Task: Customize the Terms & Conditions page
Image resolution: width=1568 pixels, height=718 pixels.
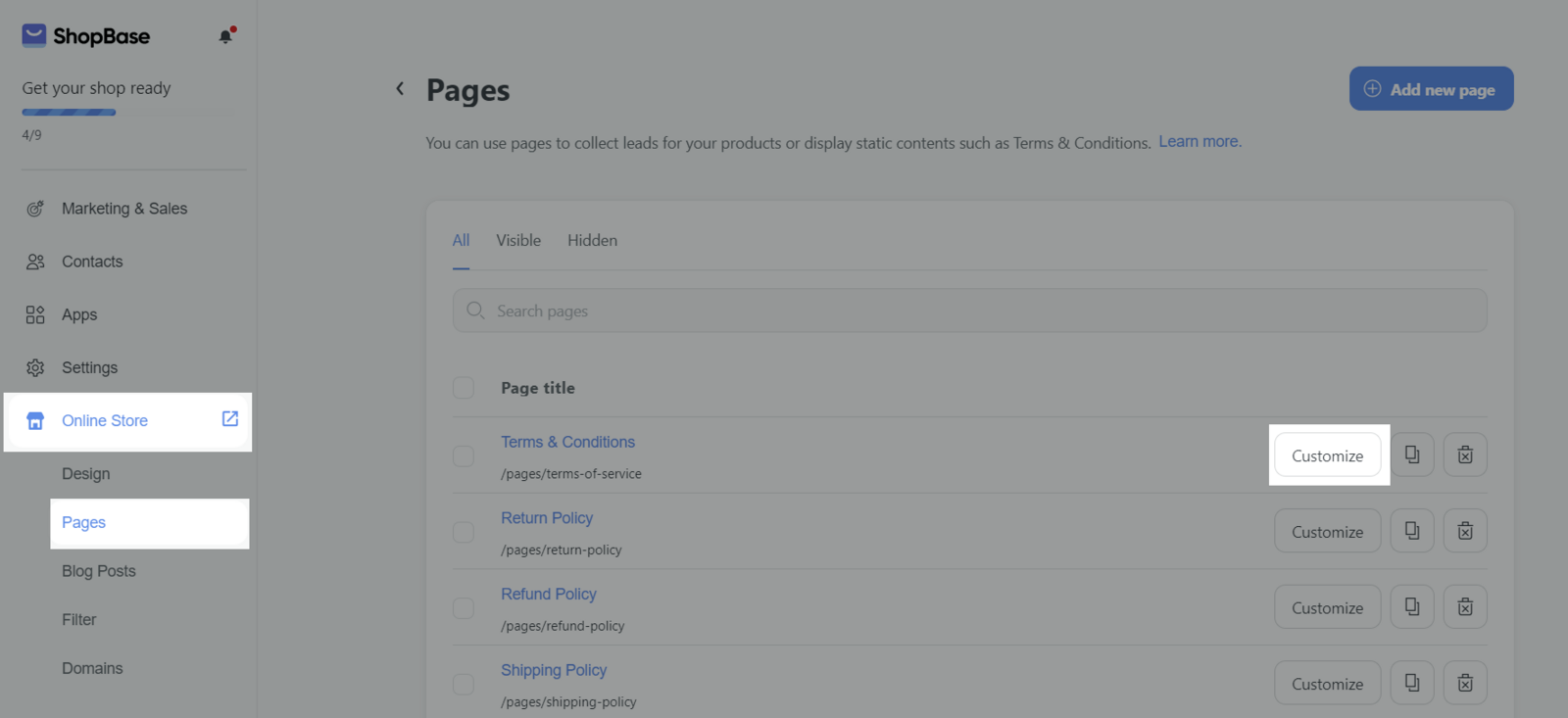Action: [x=1327, y=455]
